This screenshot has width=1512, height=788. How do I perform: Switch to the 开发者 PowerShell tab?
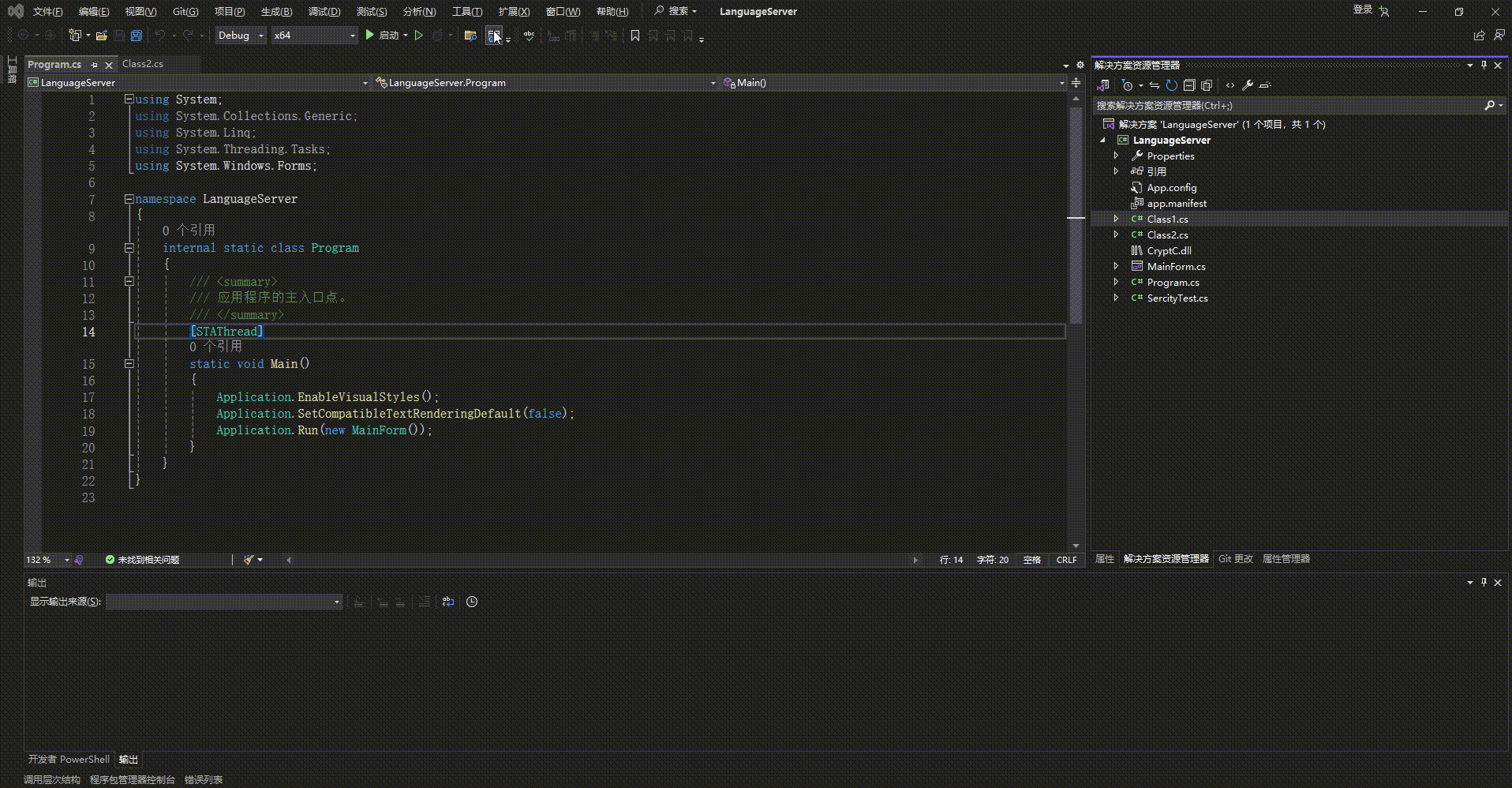pyautogui.click(x=69, y=760)
